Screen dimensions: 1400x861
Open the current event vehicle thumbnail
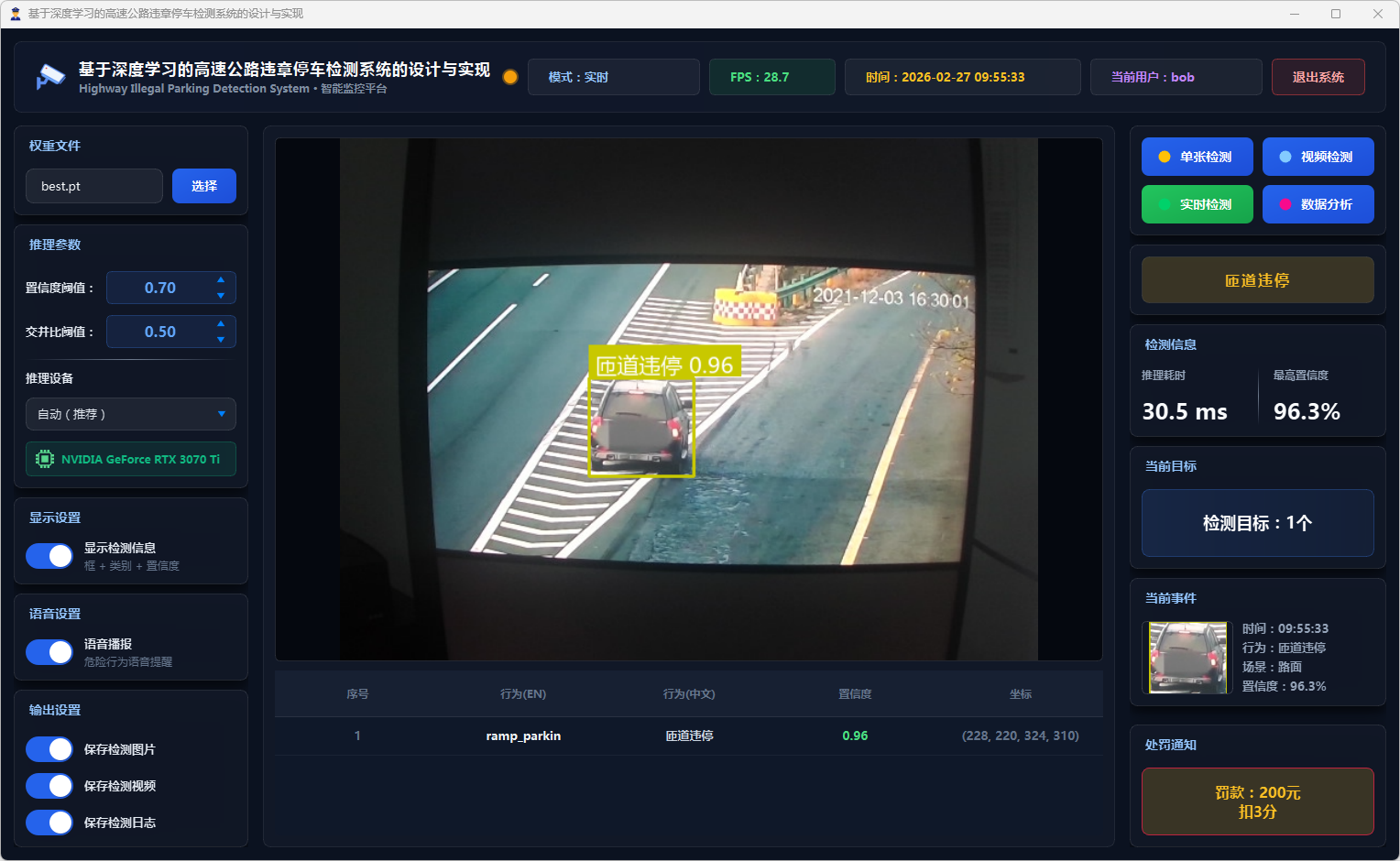coord(1187,658)
